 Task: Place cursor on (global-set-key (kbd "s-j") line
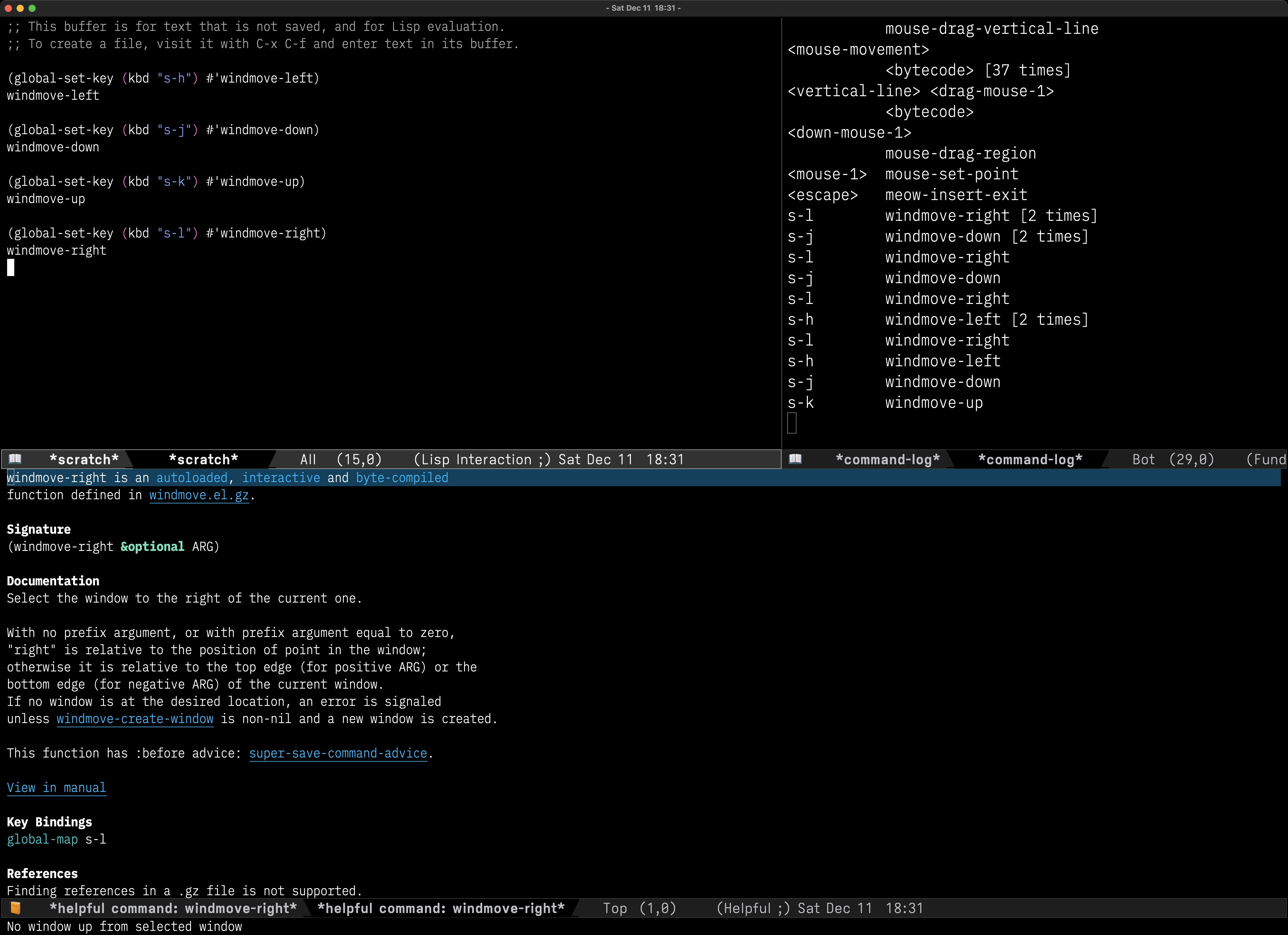pyautogui.click(x=163, y=130)
